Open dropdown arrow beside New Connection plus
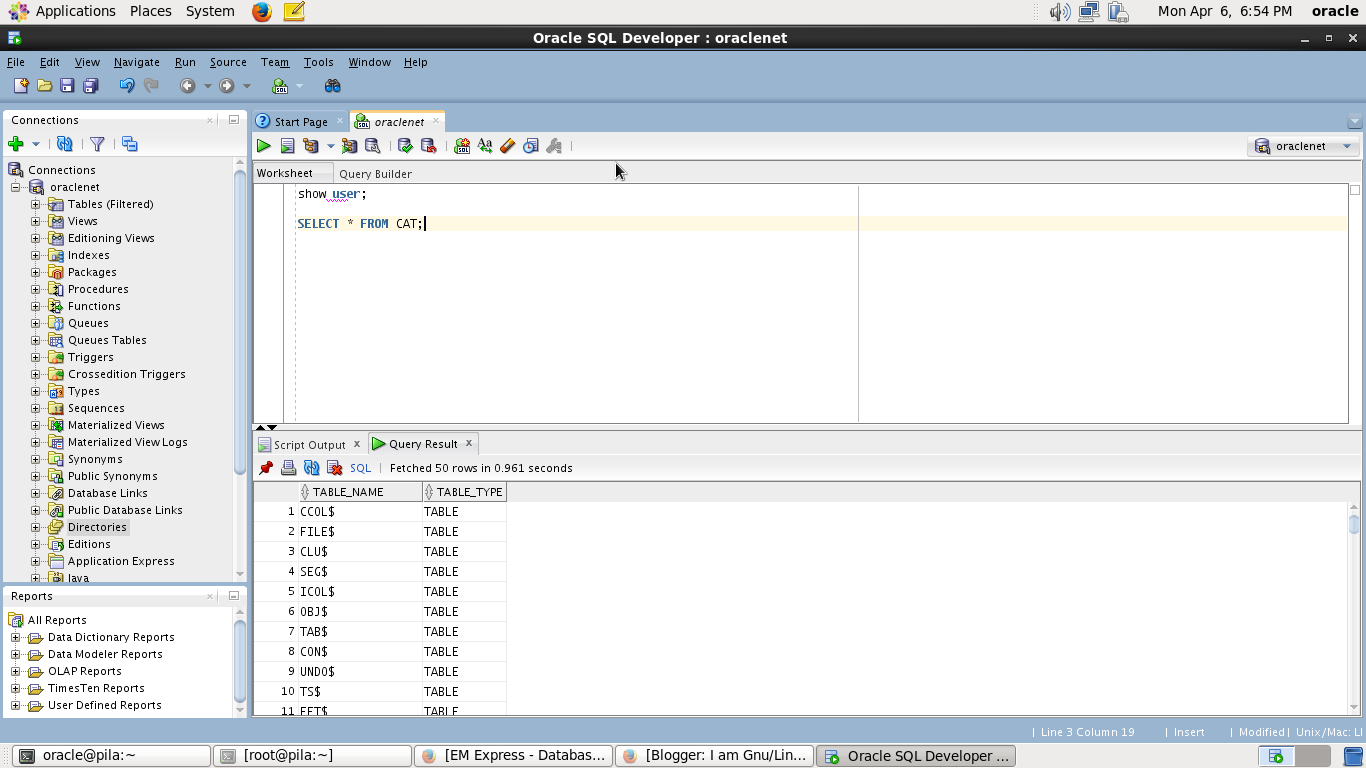Screen dimensions: 1366x768 click(36, 144)
